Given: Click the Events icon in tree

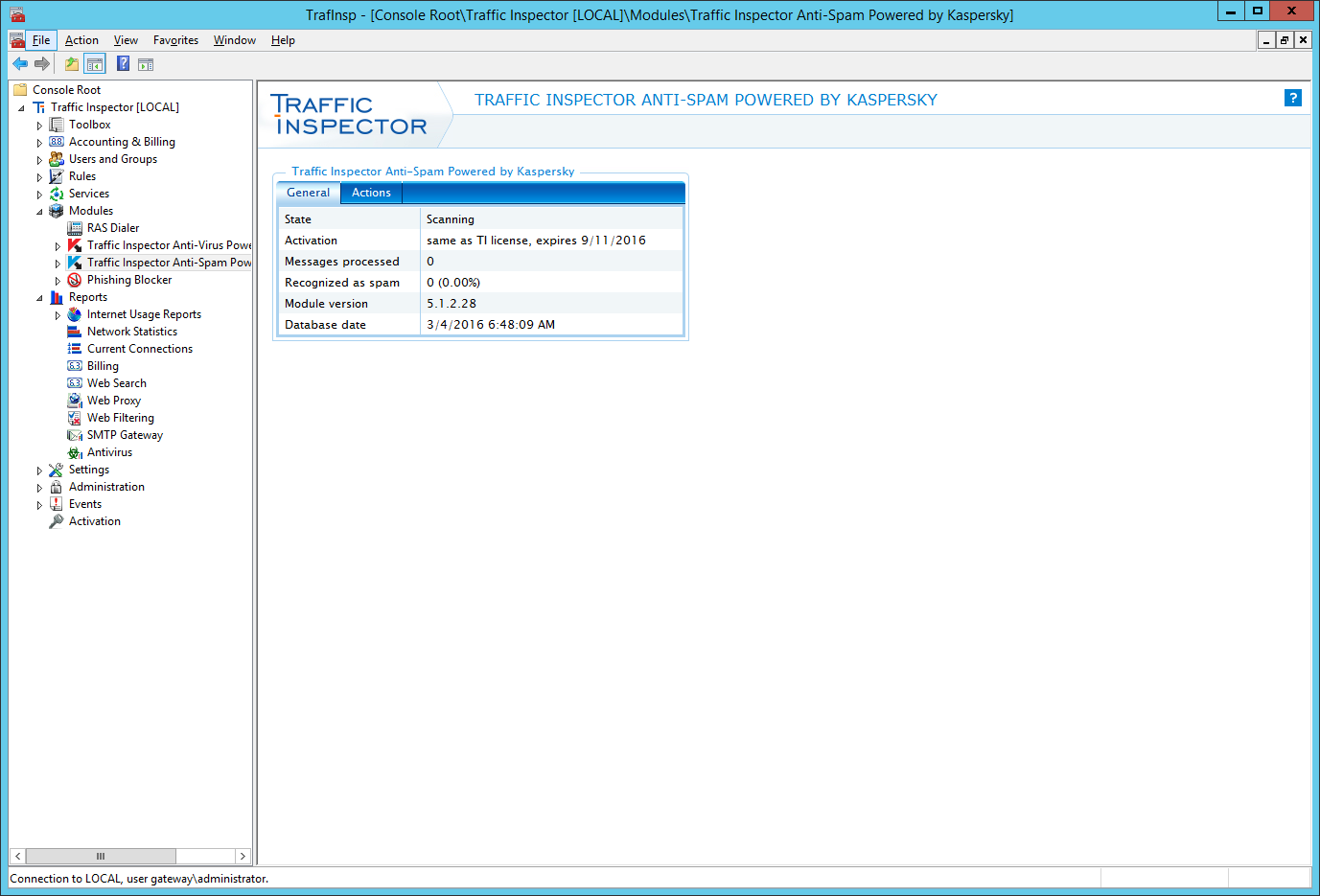Looking at the screenshot, I should (57, 504).
